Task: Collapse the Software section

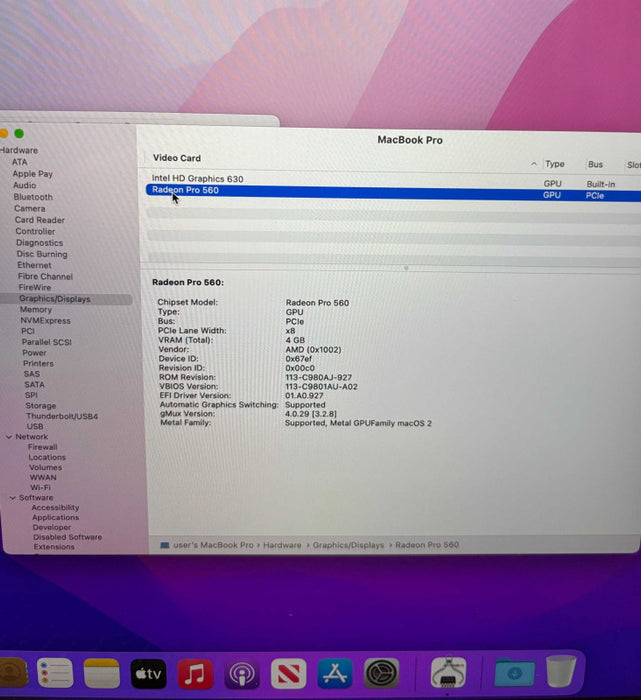Action: pyautogui.click(x=13, y=497)
